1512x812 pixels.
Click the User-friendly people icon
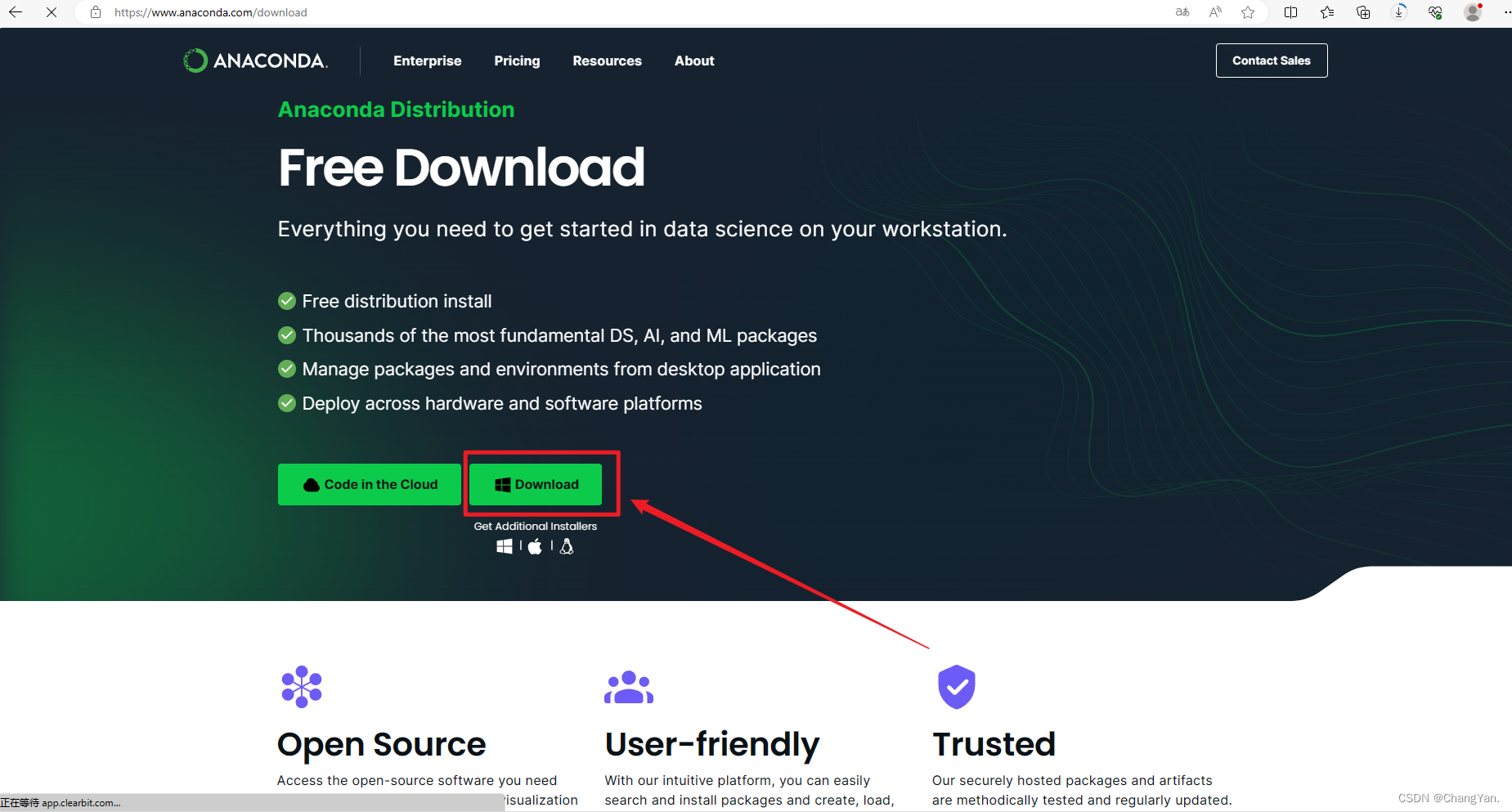tap(629, 687)
